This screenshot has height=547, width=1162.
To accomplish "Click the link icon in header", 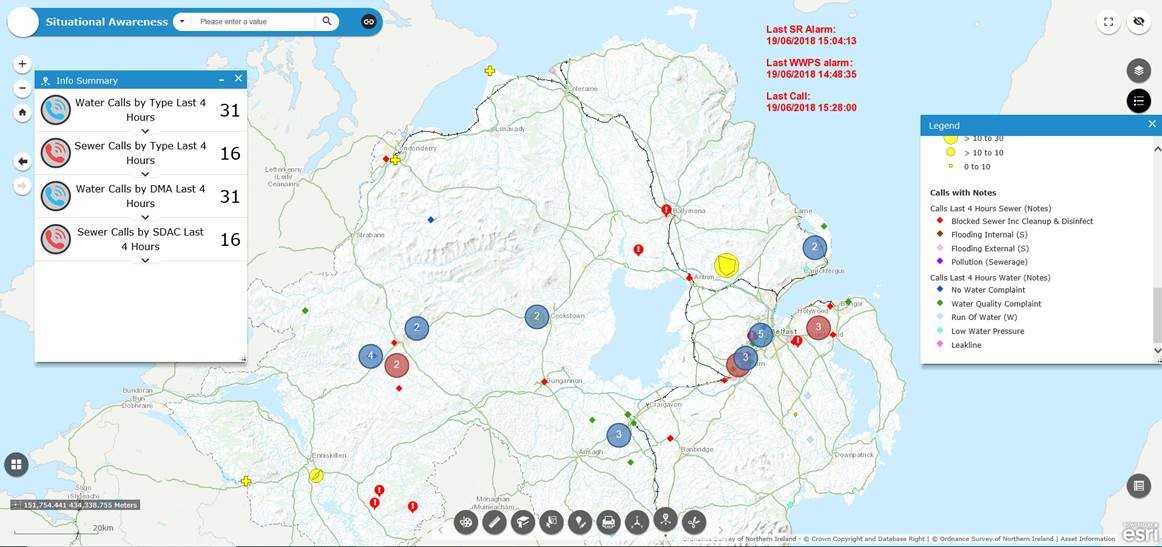I will [x=368, y=22].
